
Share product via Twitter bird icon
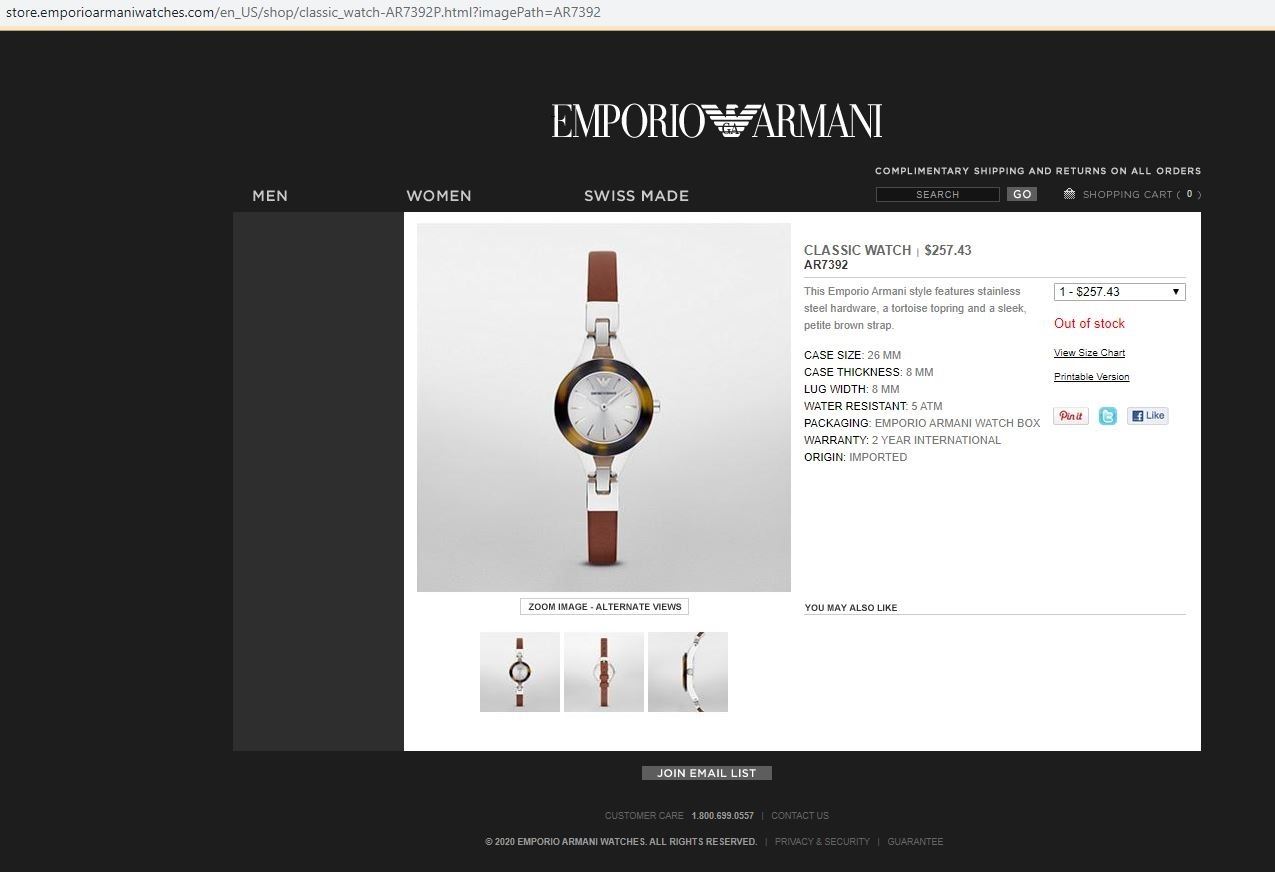coord(1107,416)
